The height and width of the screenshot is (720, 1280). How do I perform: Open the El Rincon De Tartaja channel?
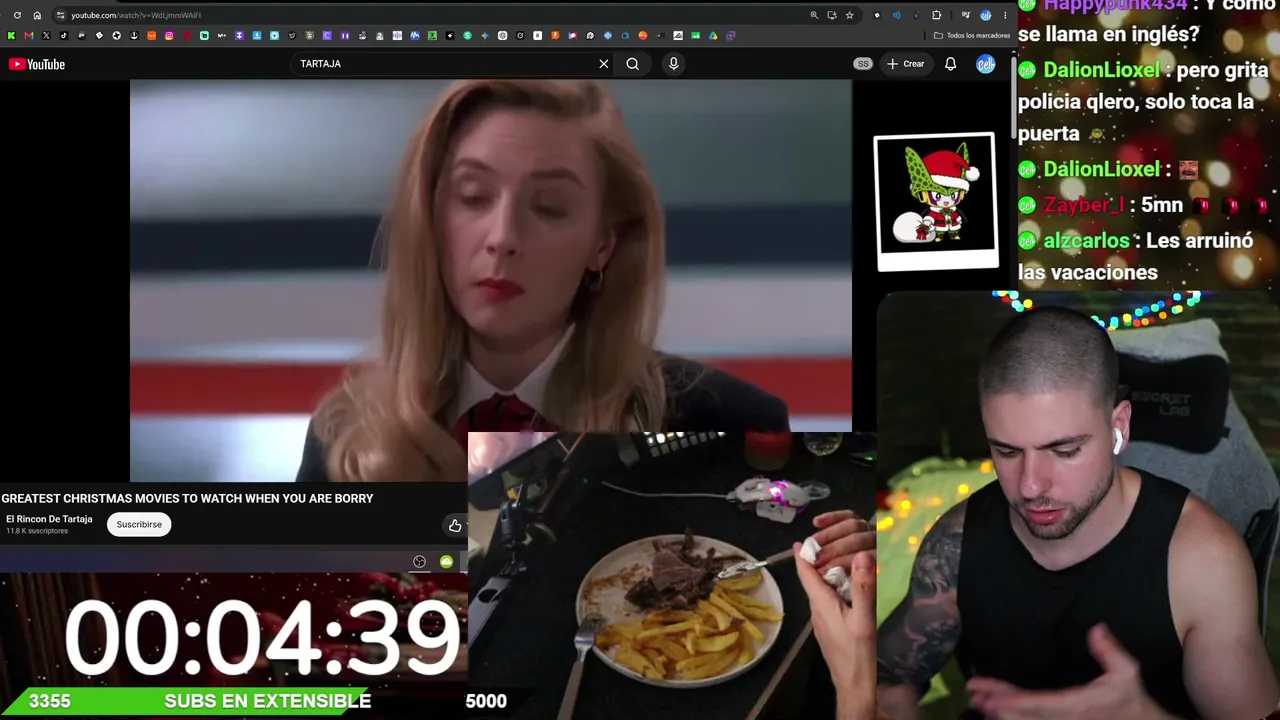point(49,519)
